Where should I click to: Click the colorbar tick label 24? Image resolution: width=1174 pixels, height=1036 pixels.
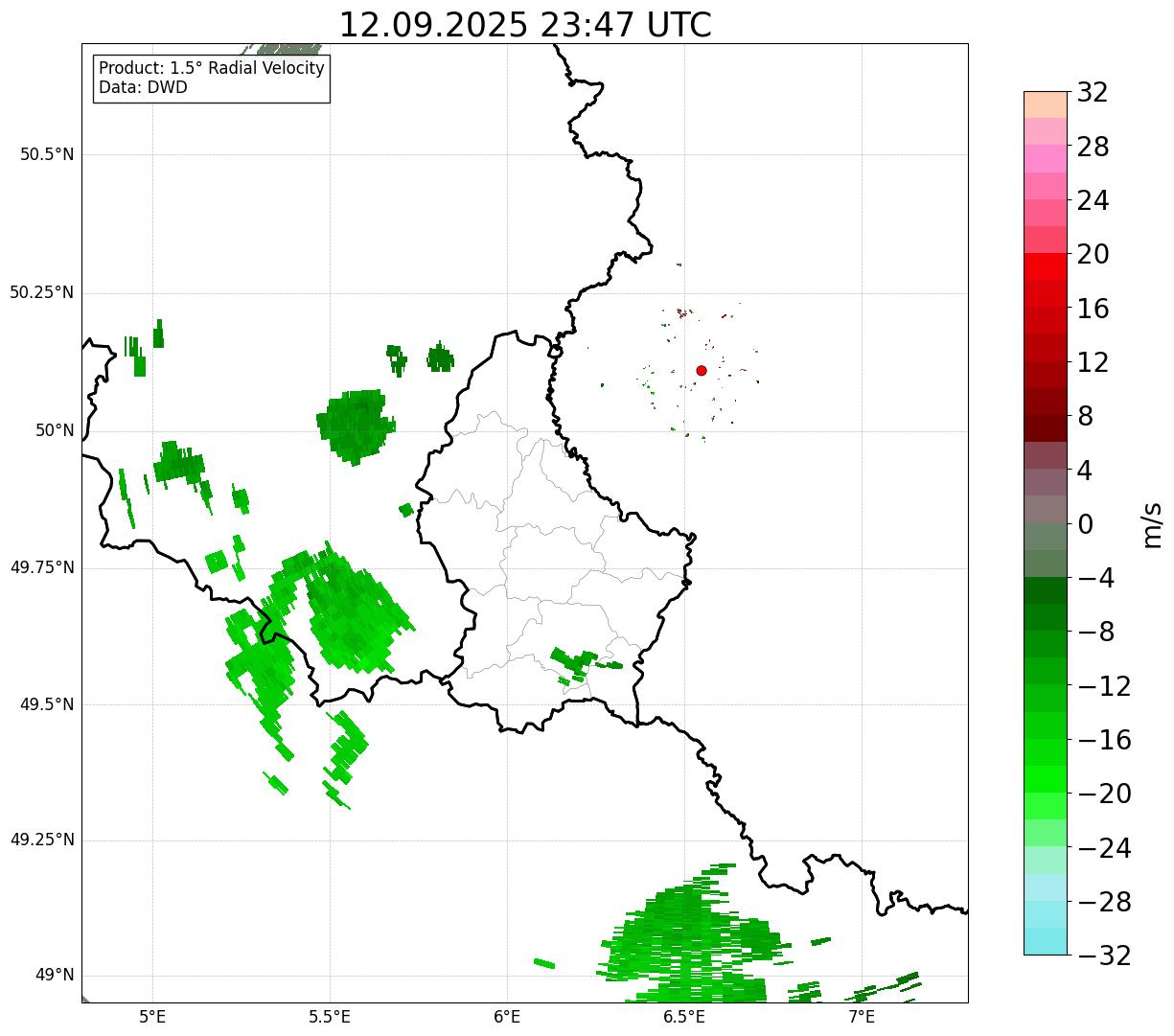coord(1093,201)
